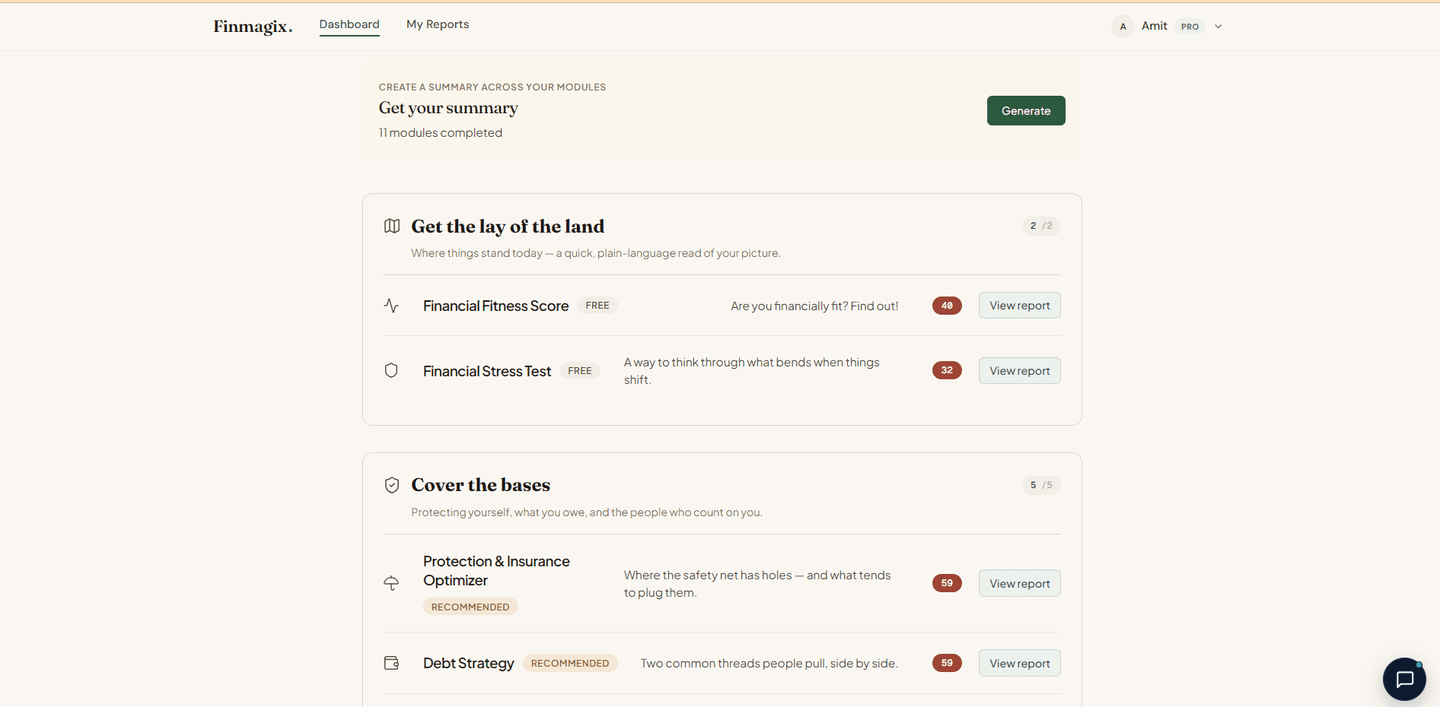Click the Generate summary button
Screen dimensions: 1440x707
tap(1026, 111)
